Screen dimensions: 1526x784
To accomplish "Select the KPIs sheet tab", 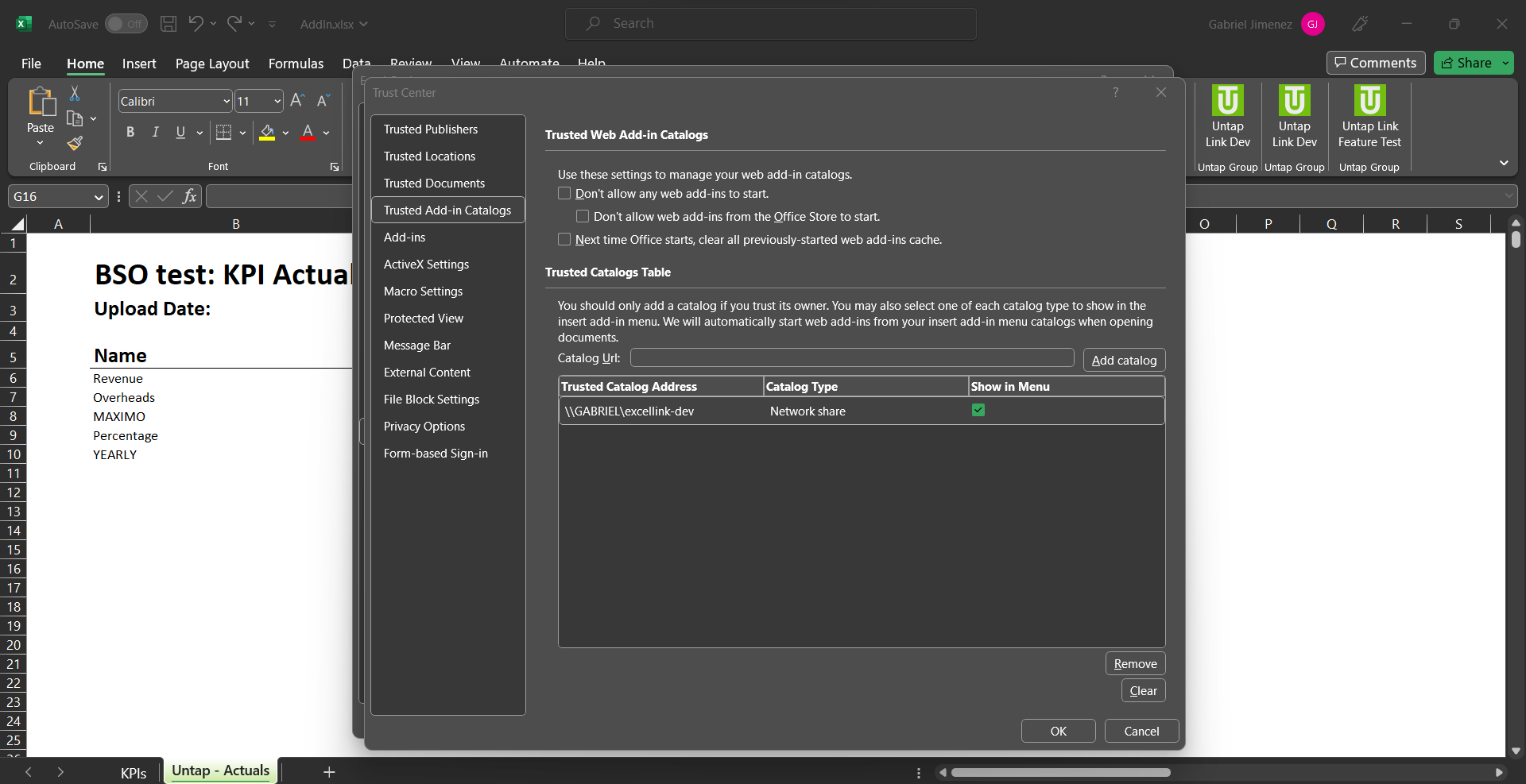I will click(x=134, y=773).
